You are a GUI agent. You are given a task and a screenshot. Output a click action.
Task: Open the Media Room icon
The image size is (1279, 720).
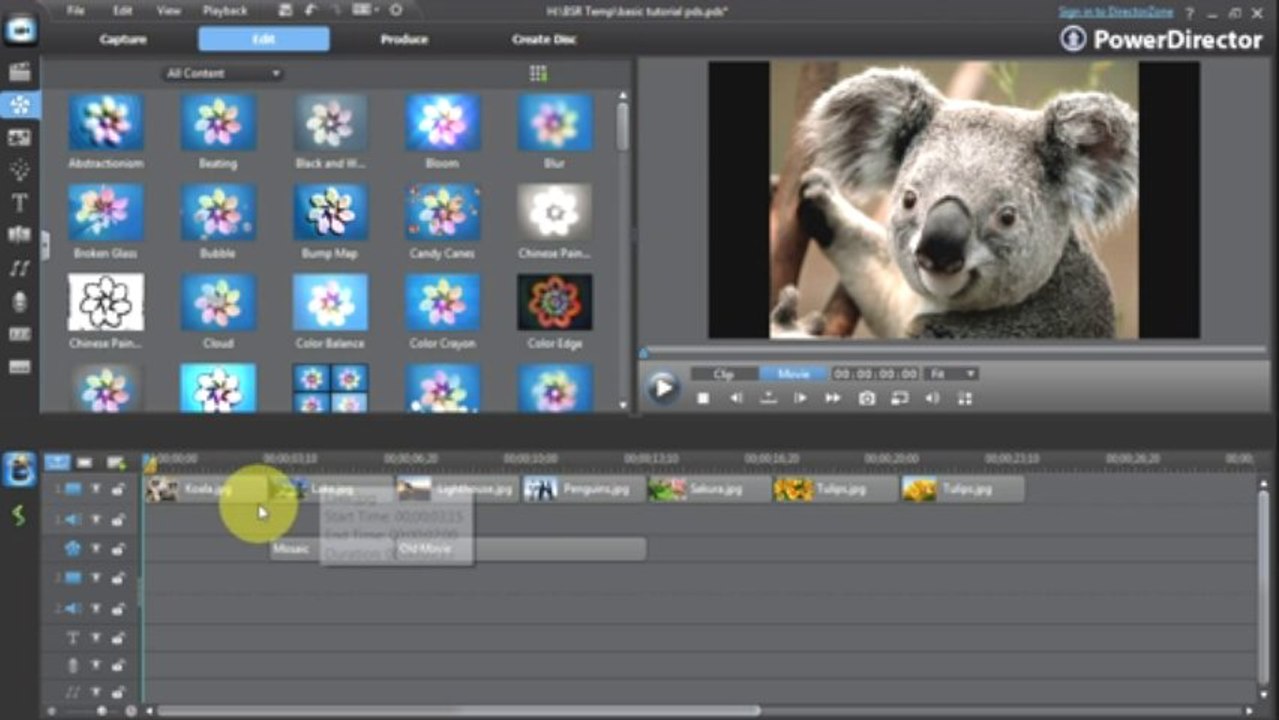click(19, 72)
